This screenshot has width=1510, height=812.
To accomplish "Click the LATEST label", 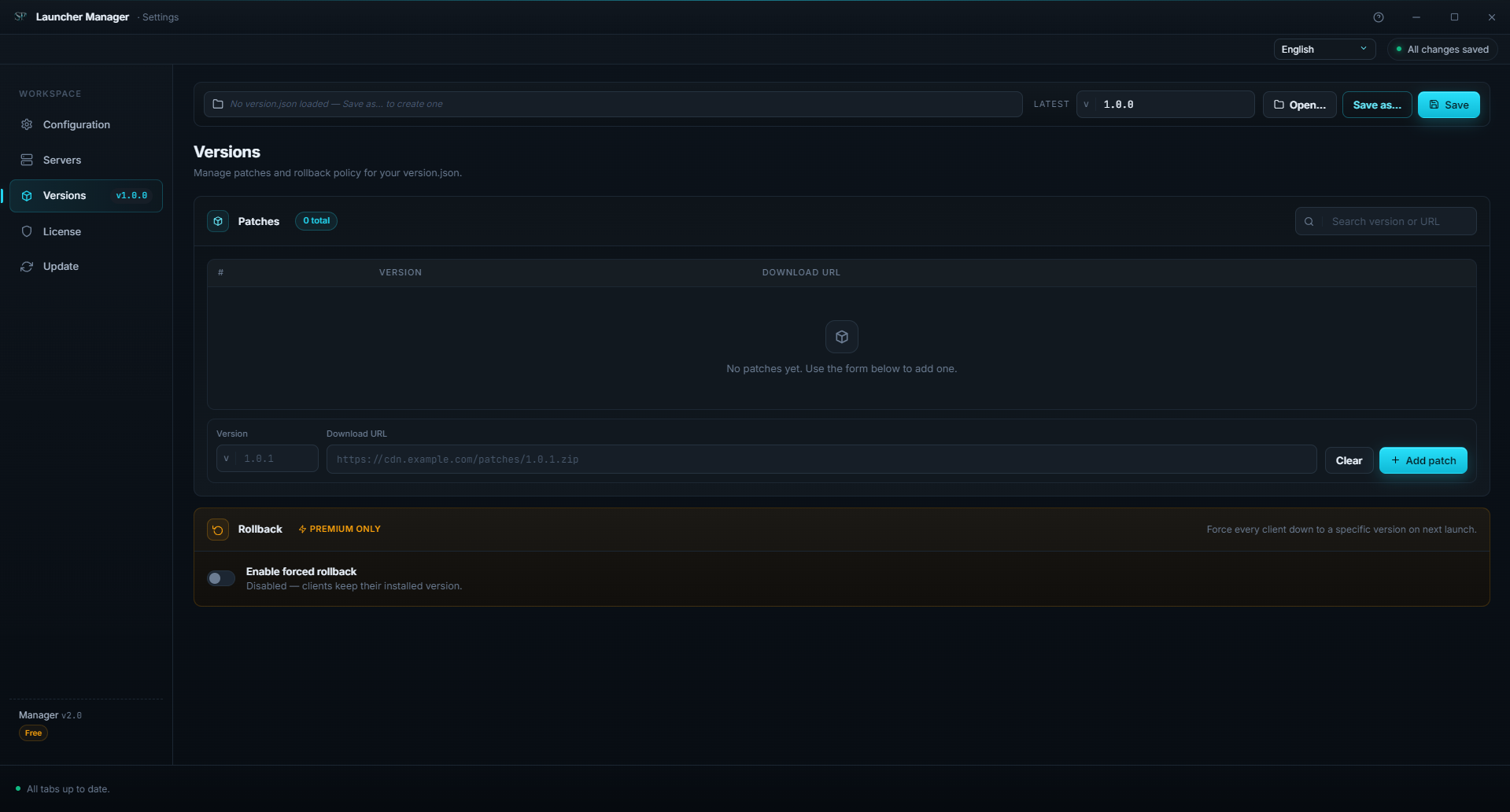I will [1051, 104].
